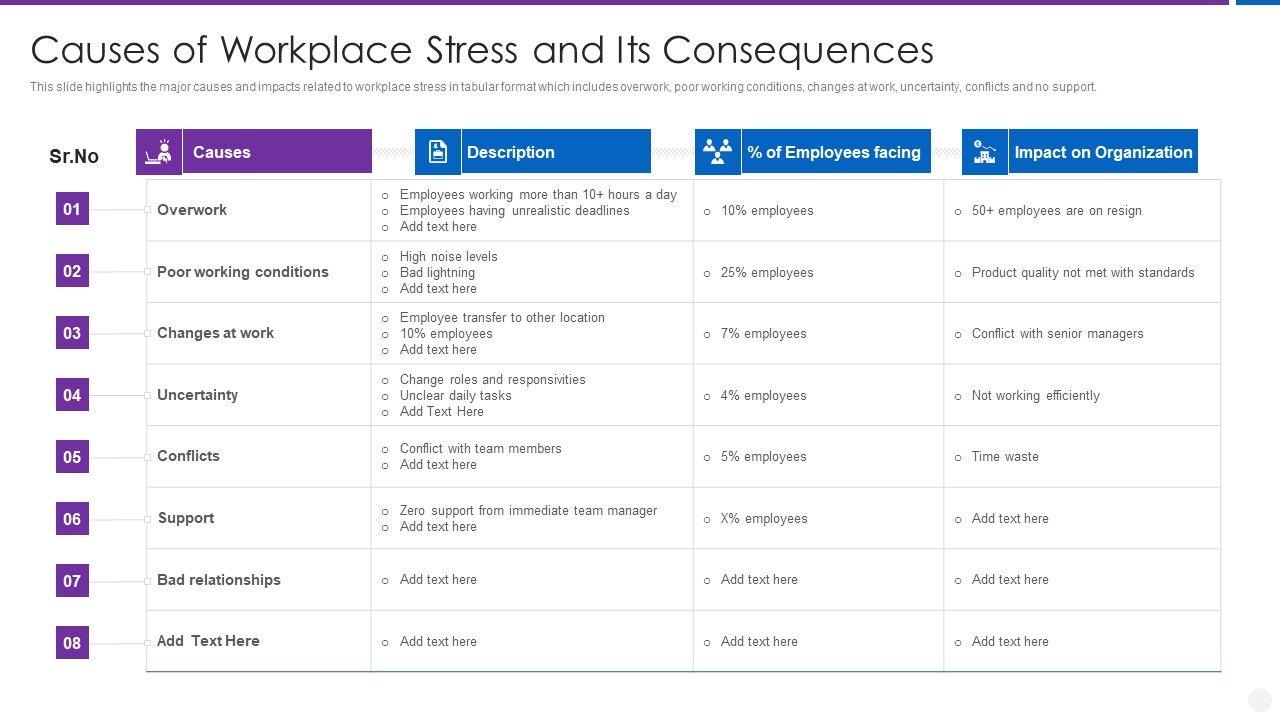This screenshot has height=720, width=1280.
Task: Select the 08 serial number badge
Action: [x=72, y=643]
